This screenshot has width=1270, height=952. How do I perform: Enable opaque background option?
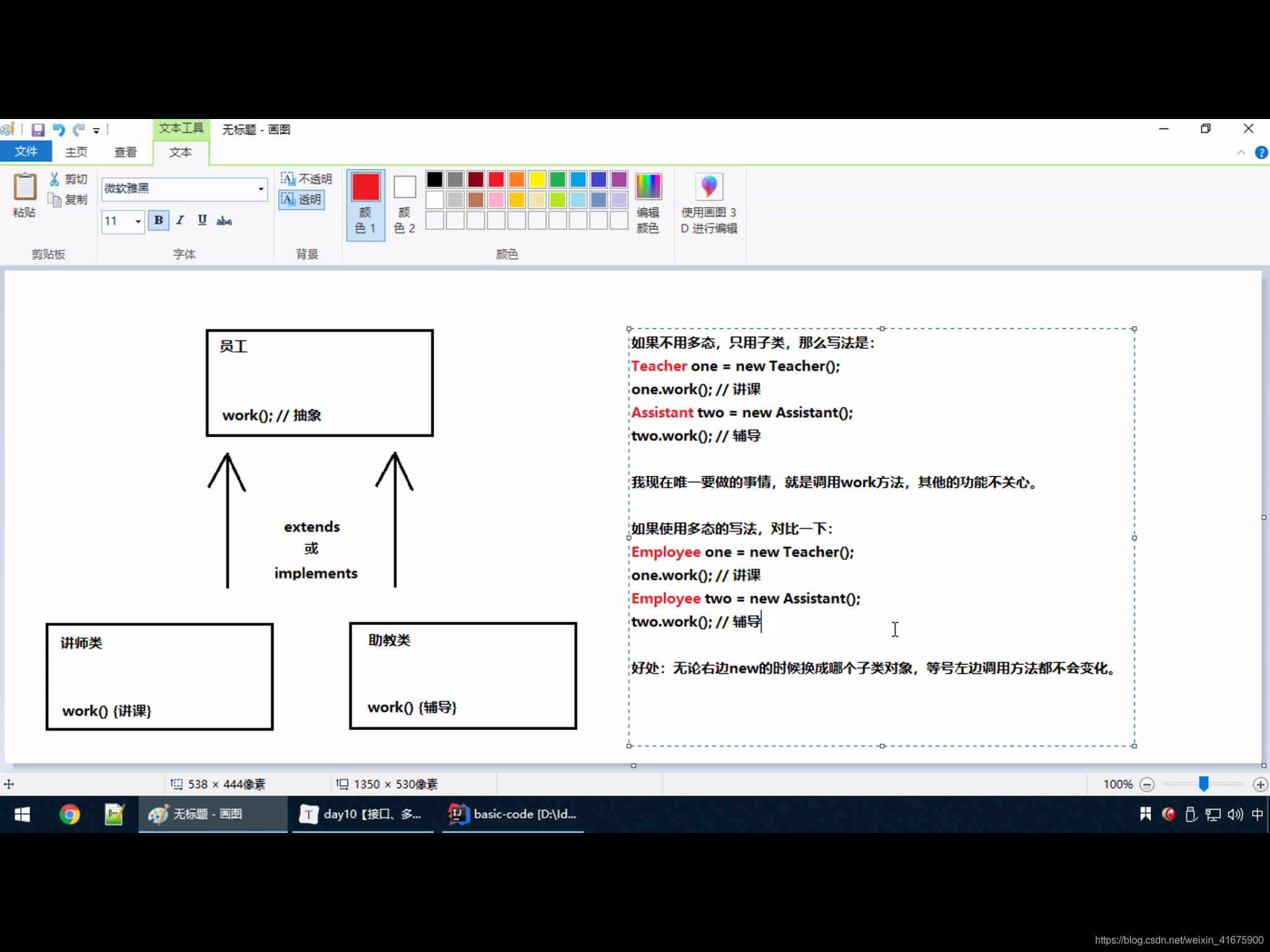pyautogui.click(x=306, y=179)
